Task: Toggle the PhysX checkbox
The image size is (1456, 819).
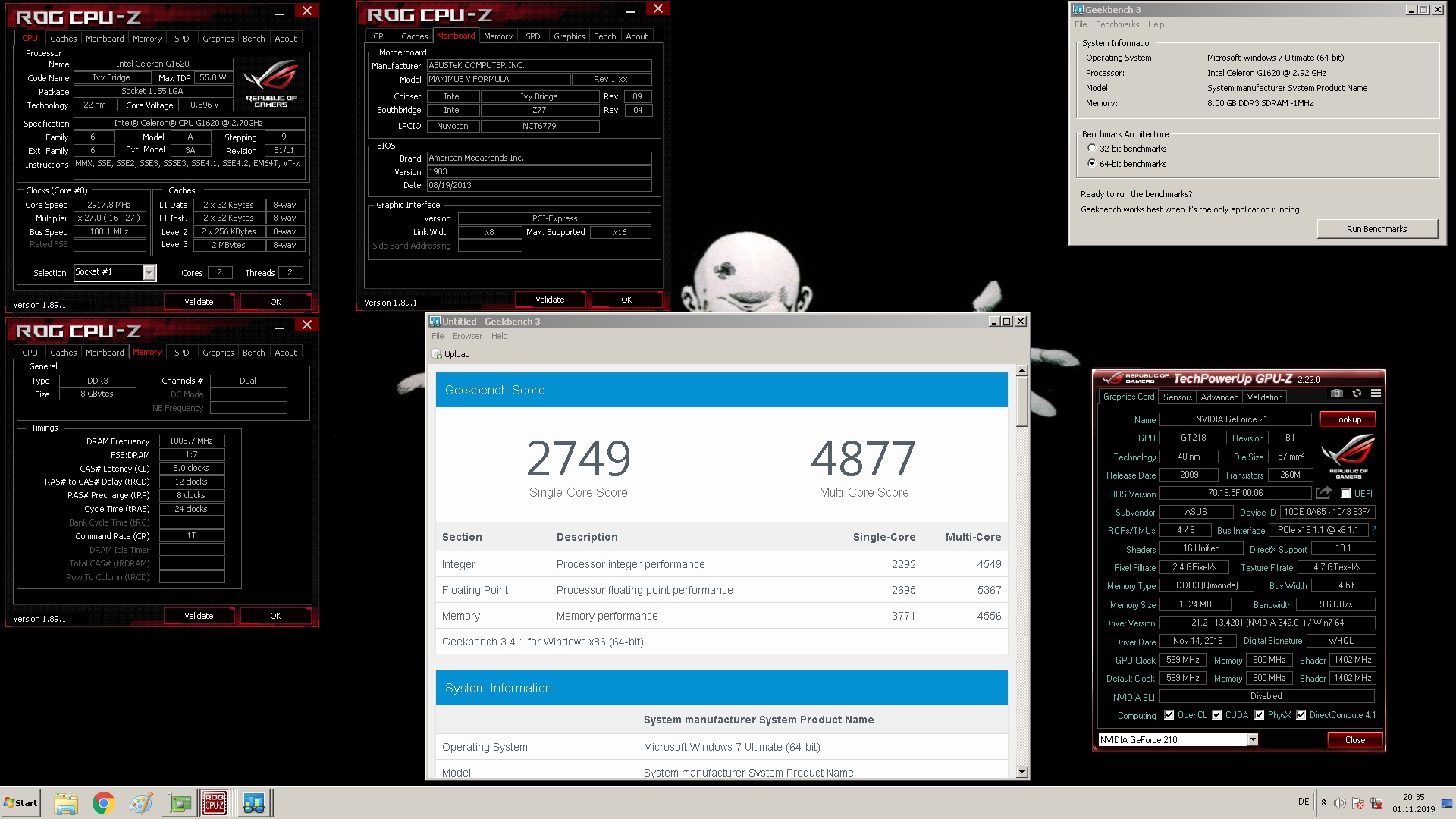Action: click(1259, 715)
